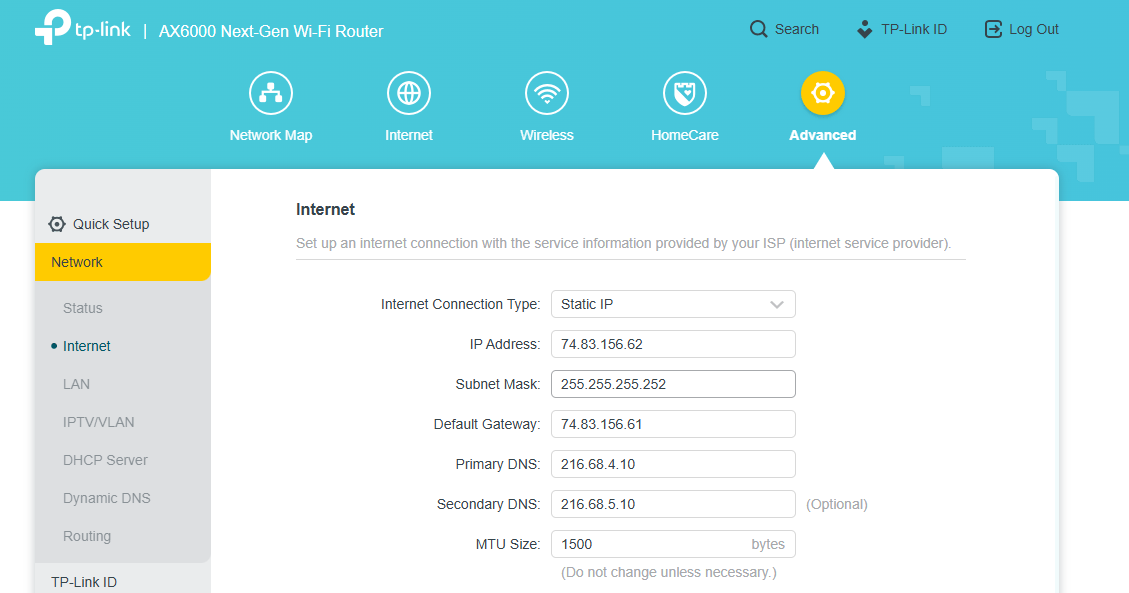Click the 'Secondary DNS:' label

pos(488,504)
